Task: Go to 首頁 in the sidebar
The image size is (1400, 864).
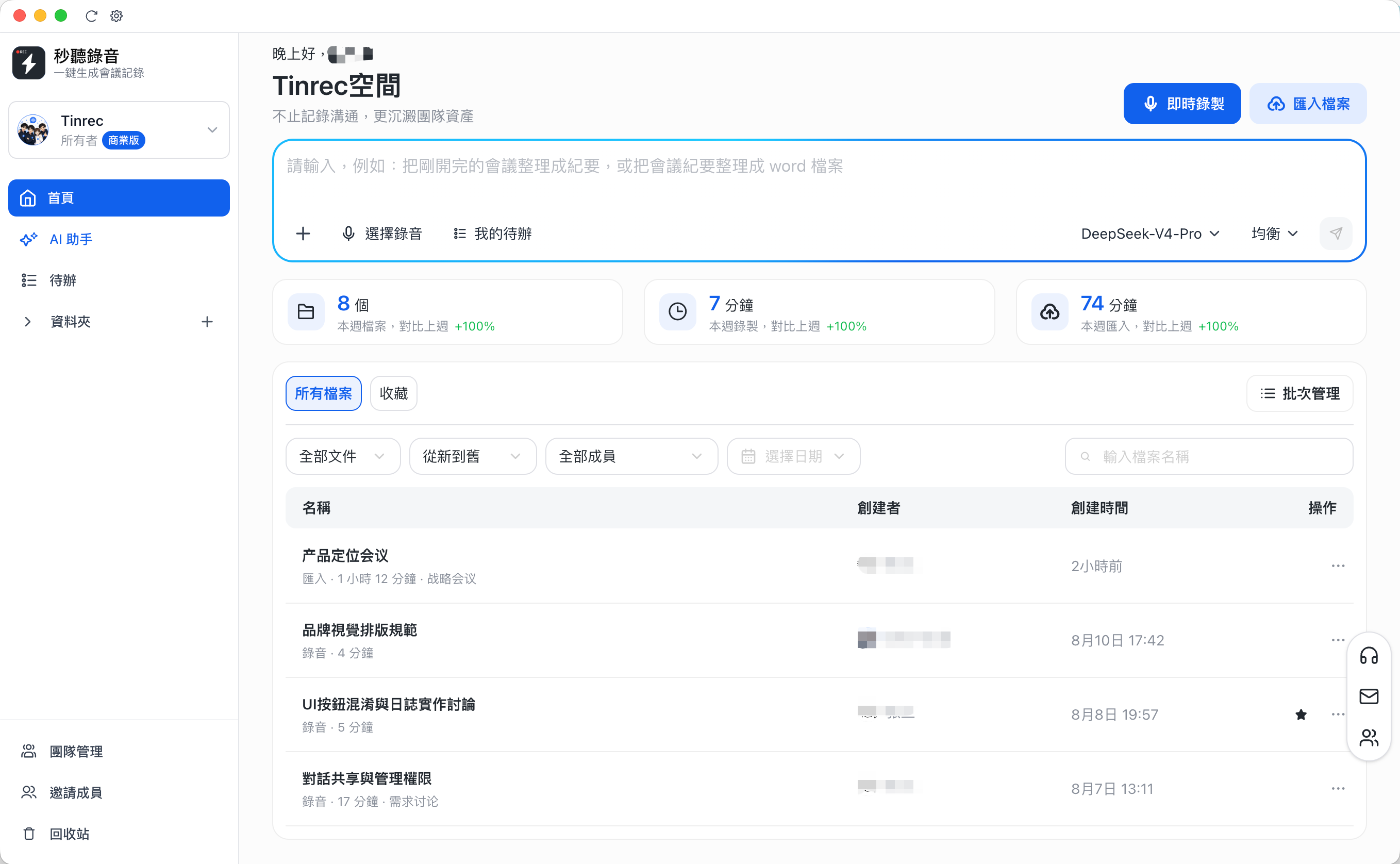Action: click(x=119, y=198)
